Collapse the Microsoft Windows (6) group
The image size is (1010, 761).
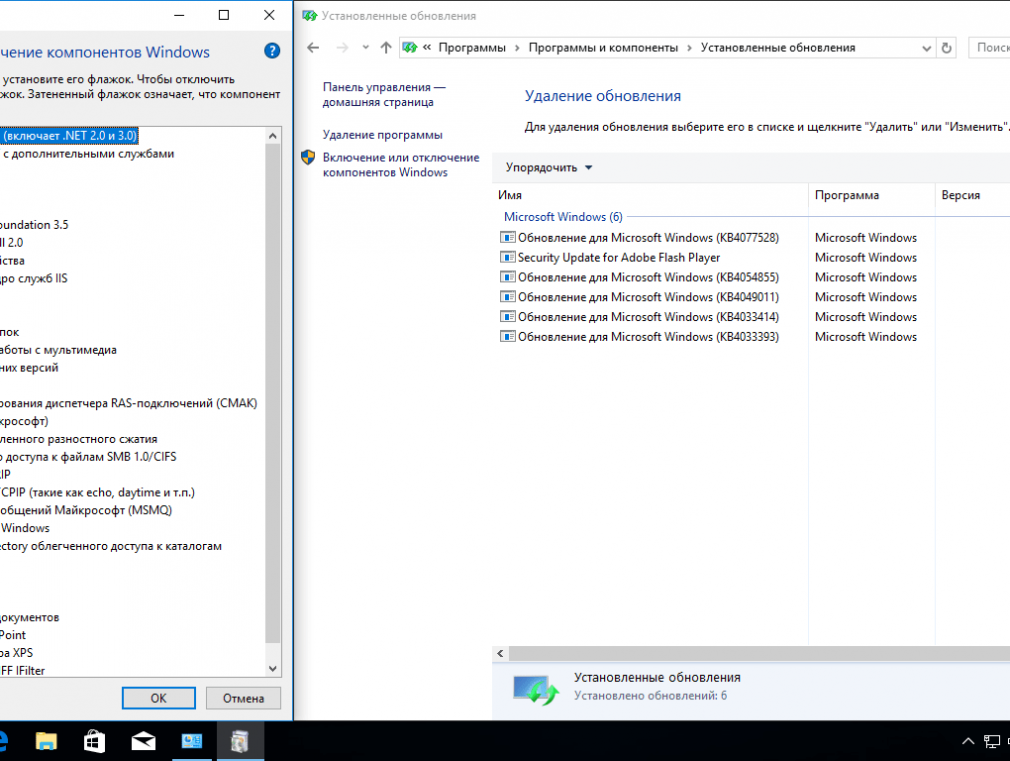[563, 217]
